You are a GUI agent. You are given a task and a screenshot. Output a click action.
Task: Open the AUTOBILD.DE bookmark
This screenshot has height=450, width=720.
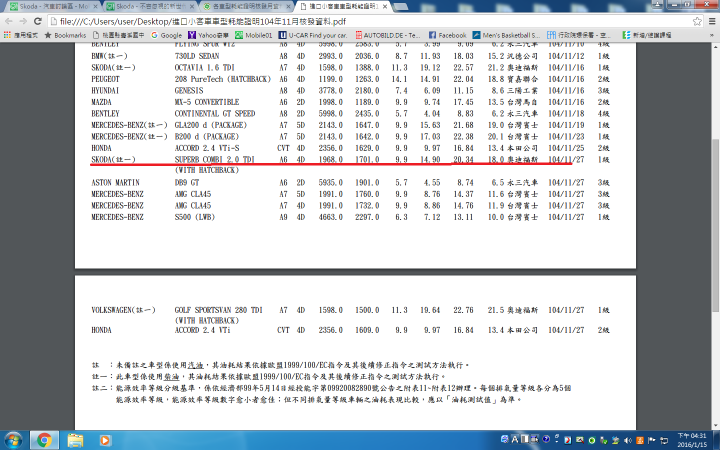click(x=388, y=35)
